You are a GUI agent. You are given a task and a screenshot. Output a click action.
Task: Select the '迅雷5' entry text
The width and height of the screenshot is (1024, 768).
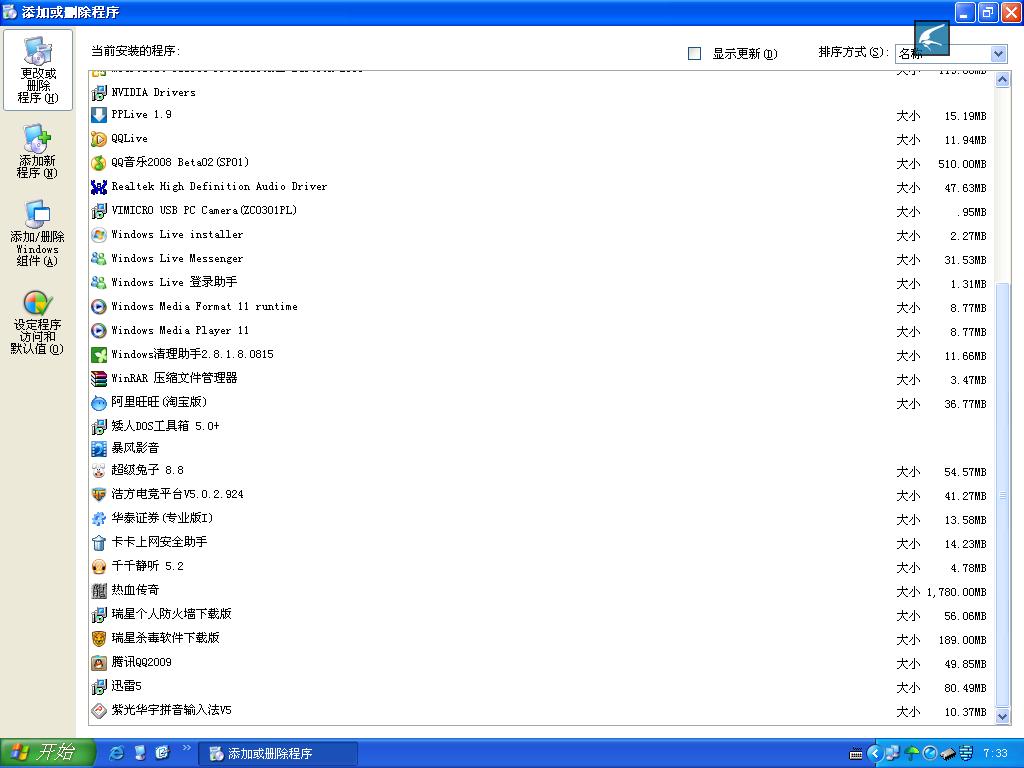tap(126, 686)
